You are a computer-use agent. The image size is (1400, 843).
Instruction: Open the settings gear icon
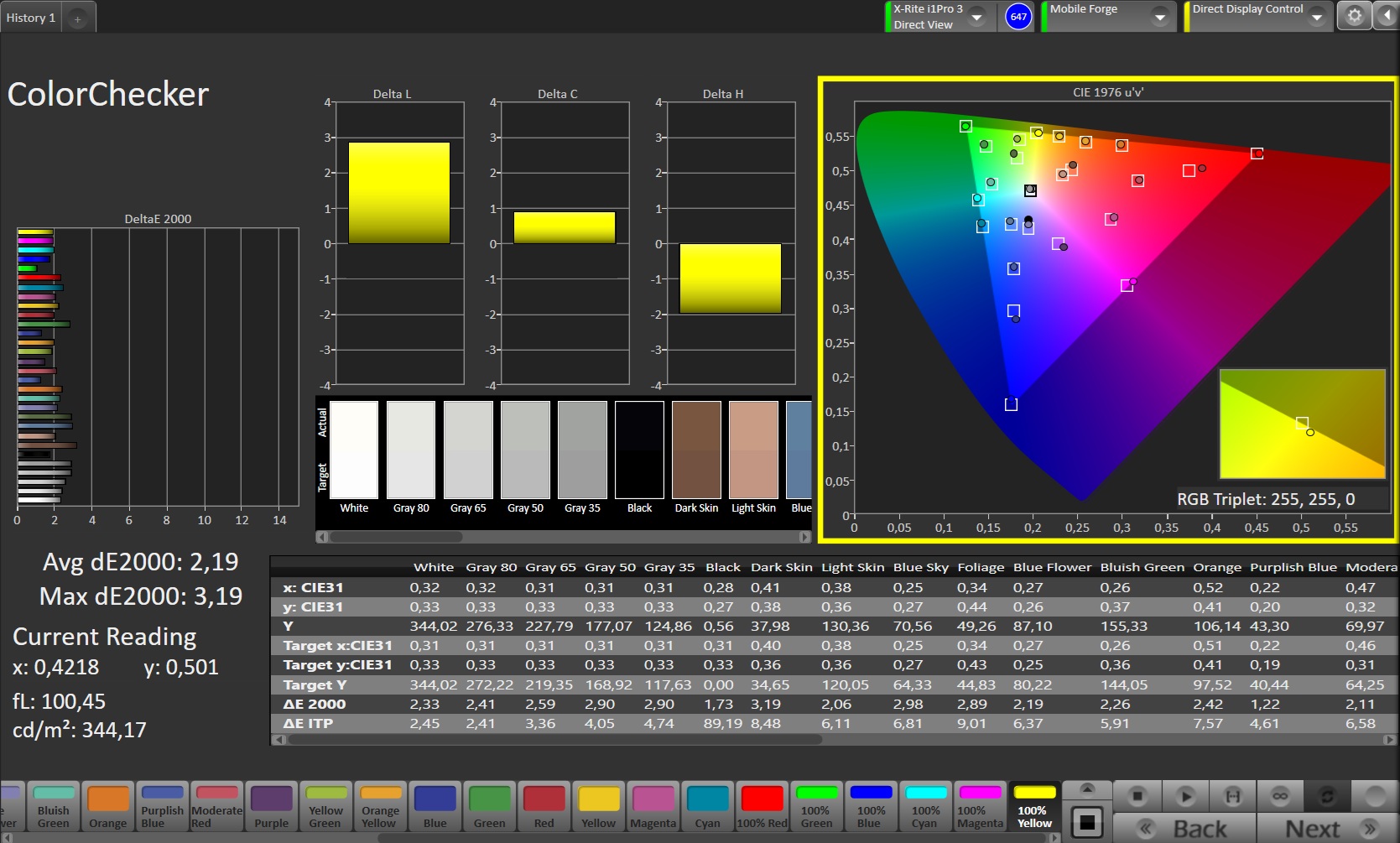click(1354, 16)
